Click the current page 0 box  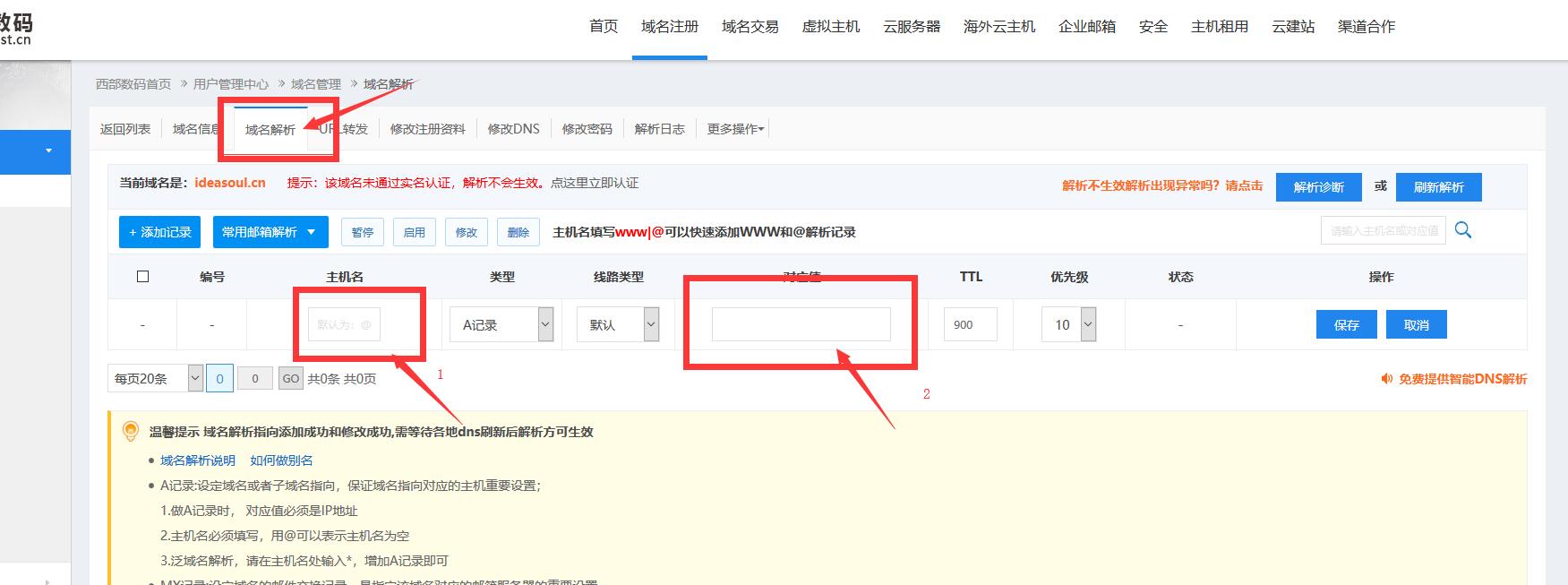pos(220,378)
